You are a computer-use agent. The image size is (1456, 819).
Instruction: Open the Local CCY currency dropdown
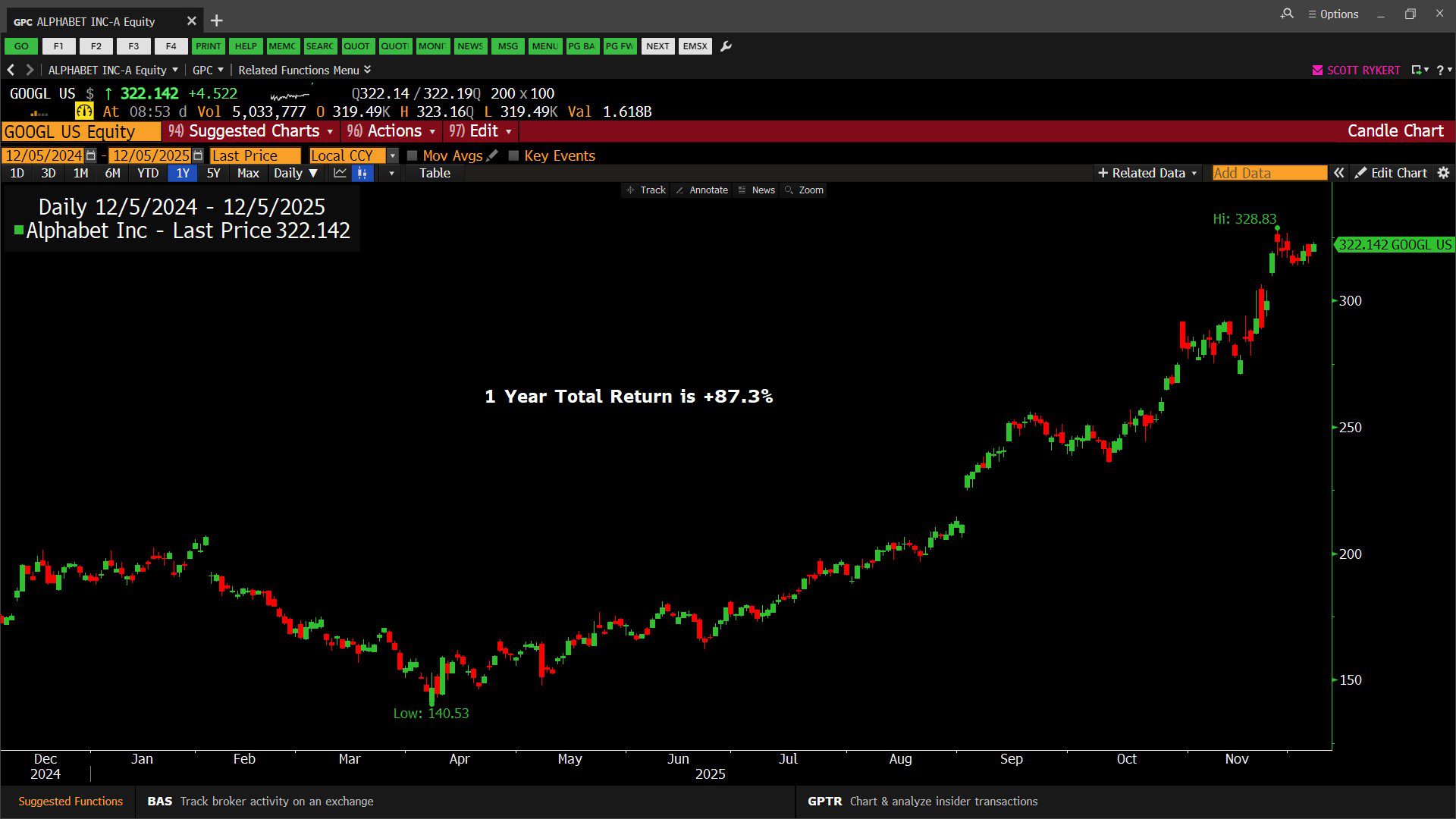[392, 155]
